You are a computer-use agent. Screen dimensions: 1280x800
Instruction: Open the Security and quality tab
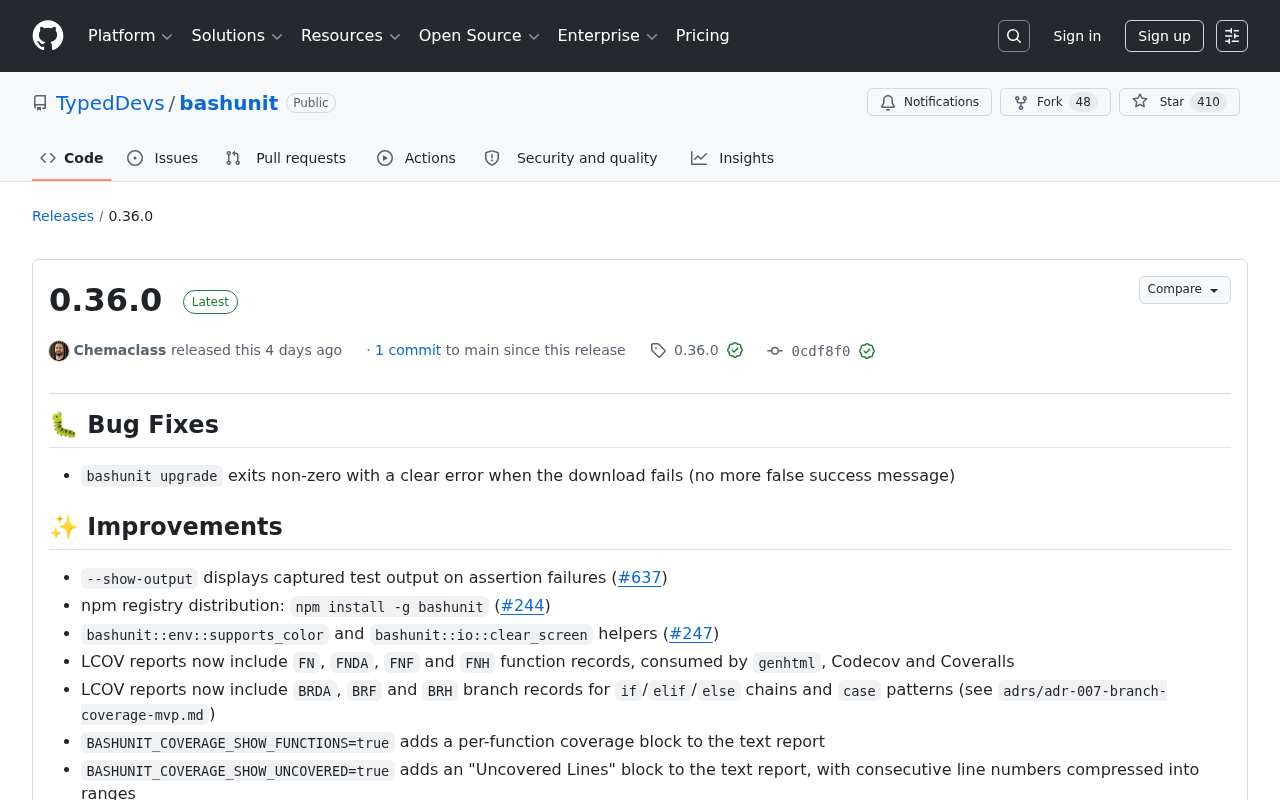pyautogui.click(x=571, y=158)
